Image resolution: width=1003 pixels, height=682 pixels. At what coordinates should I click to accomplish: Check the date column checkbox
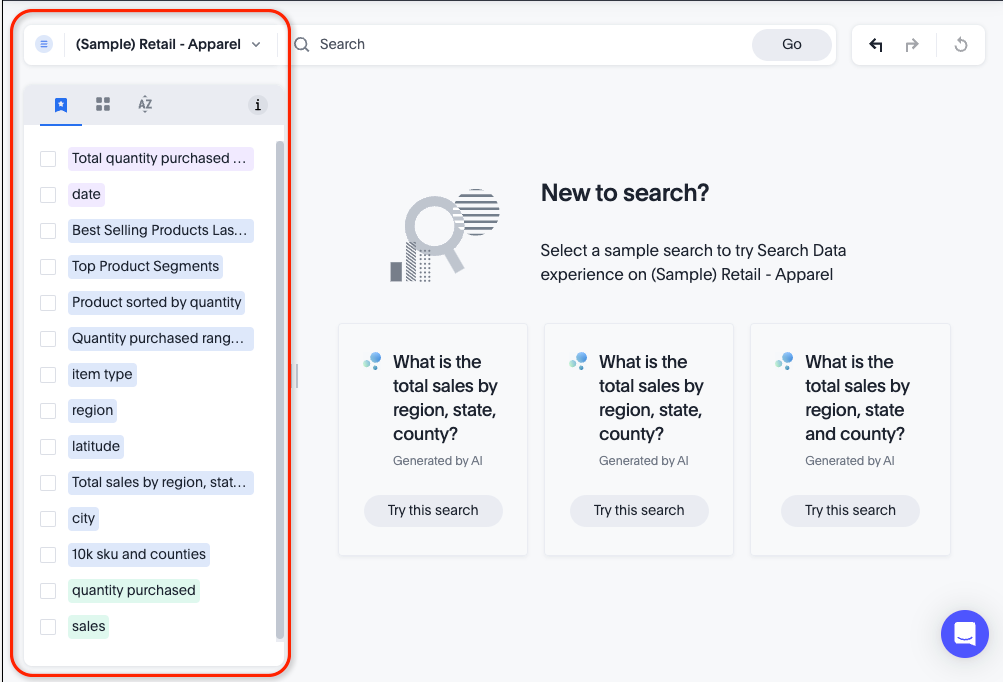[x=47, y=194]
